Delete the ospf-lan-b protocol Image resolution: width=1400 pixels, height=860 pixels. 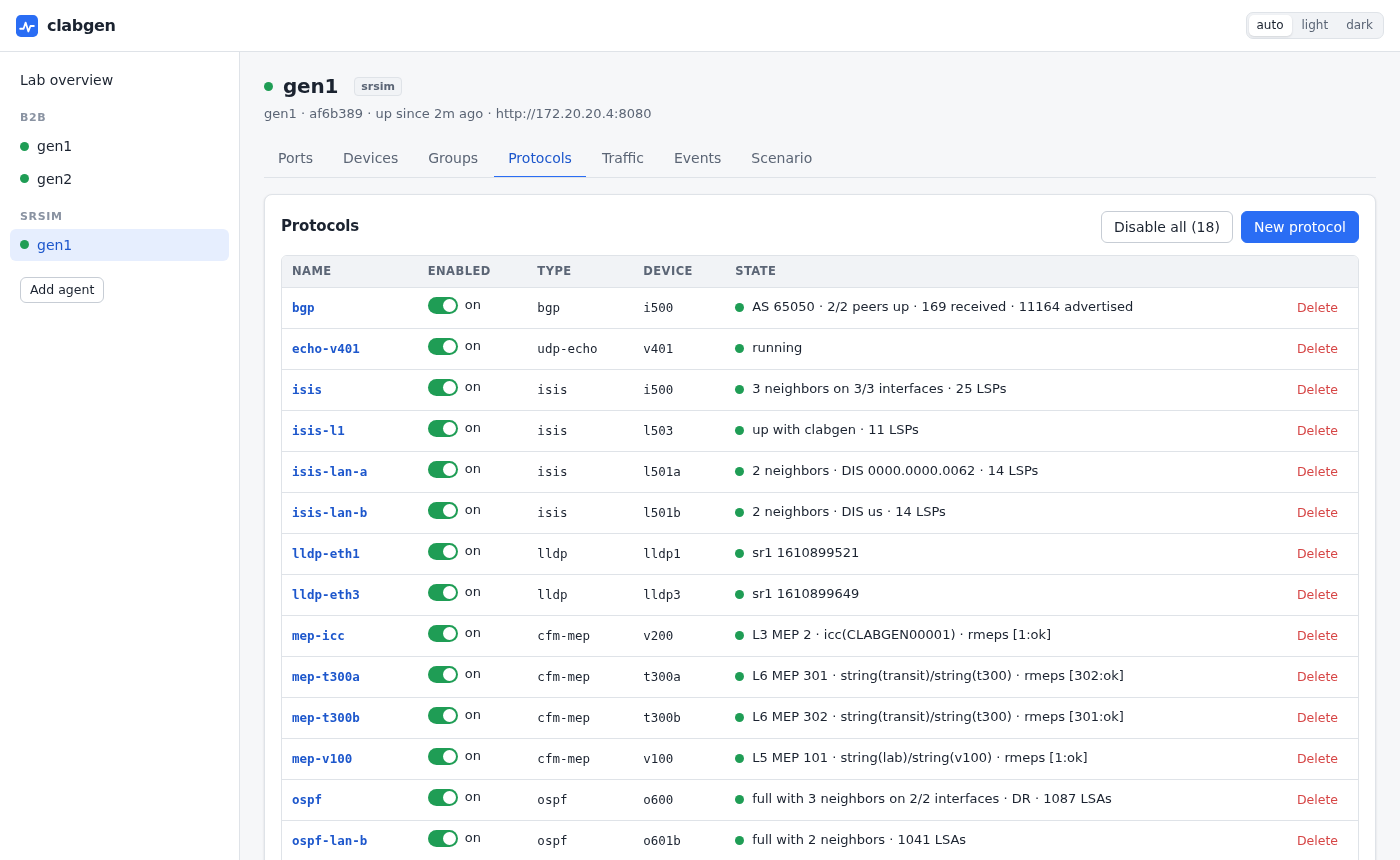1317,841
